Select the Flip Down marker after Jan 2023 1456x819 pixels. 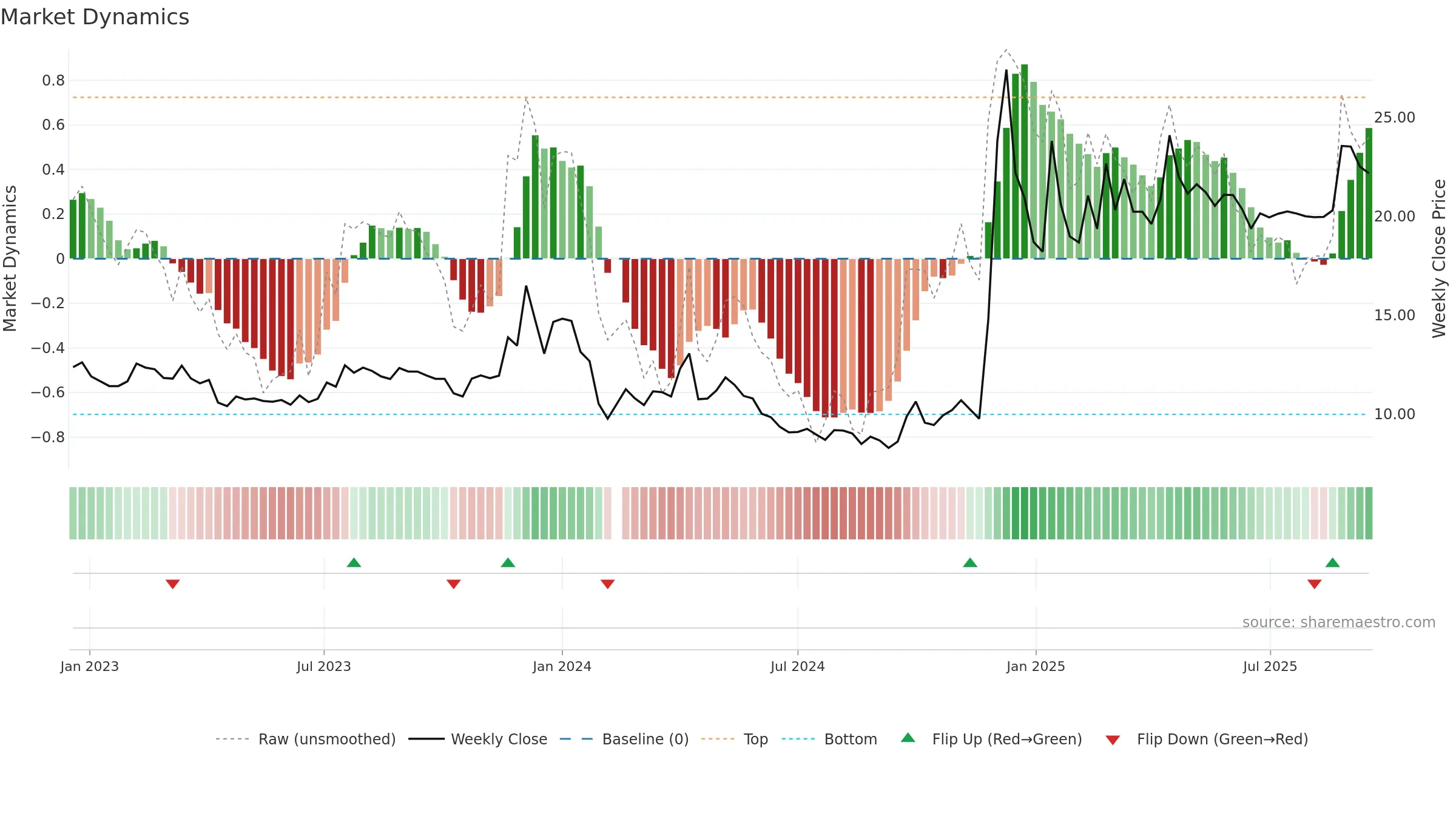(172, 584)
